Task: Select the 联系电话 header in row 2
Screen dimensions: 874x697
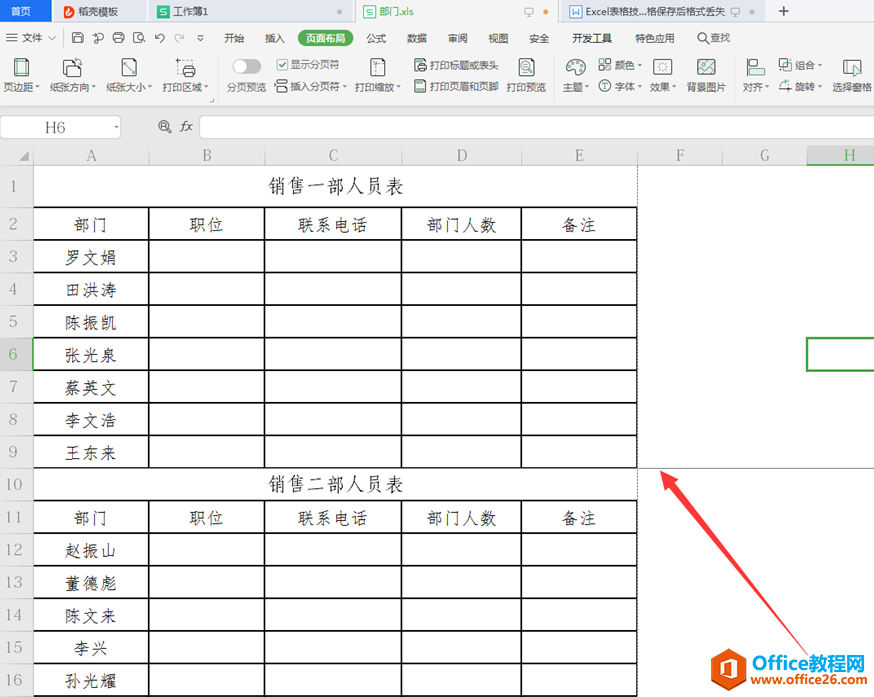Action: pos(333,224)
